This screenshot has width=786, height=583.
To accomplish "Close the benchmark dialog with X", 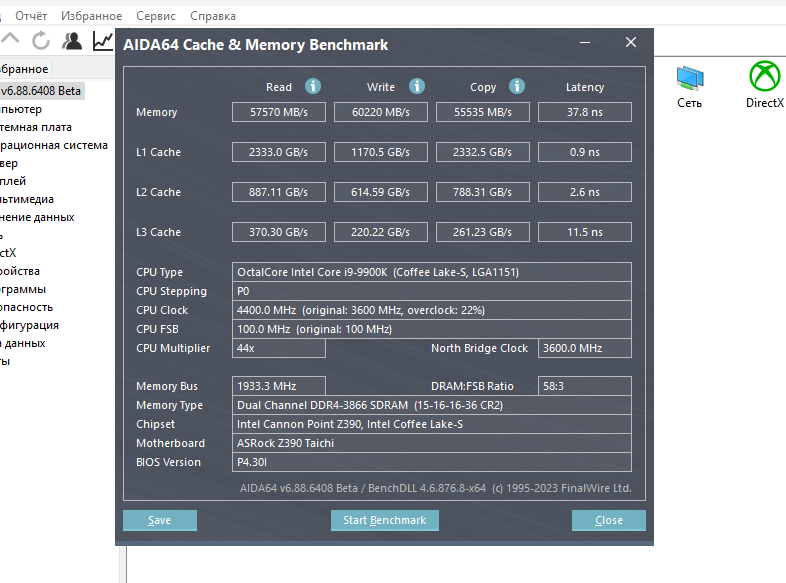I will point(631,43).
